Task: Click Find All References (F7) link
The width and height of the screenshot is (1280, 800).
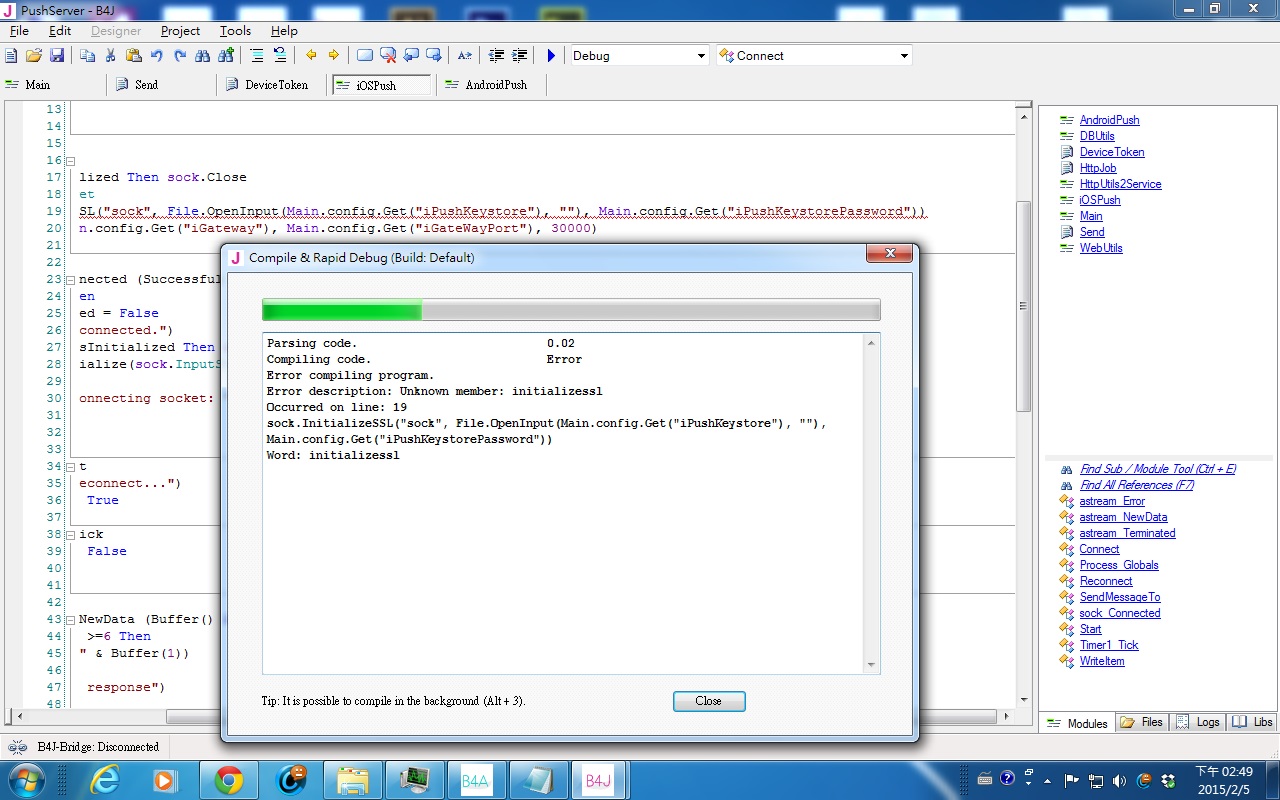Action: (1137, 485)
